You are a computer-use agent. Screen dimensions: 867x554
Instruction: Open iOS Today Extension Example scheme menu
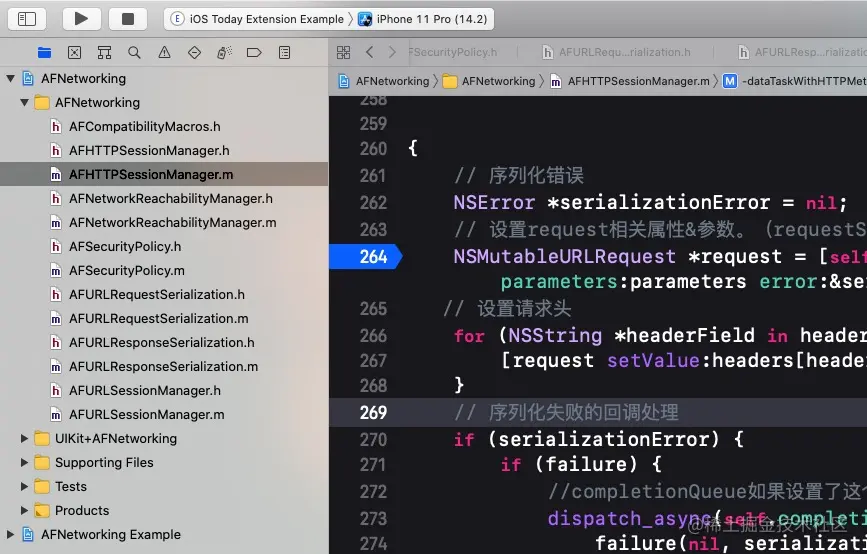coord(257,19)
